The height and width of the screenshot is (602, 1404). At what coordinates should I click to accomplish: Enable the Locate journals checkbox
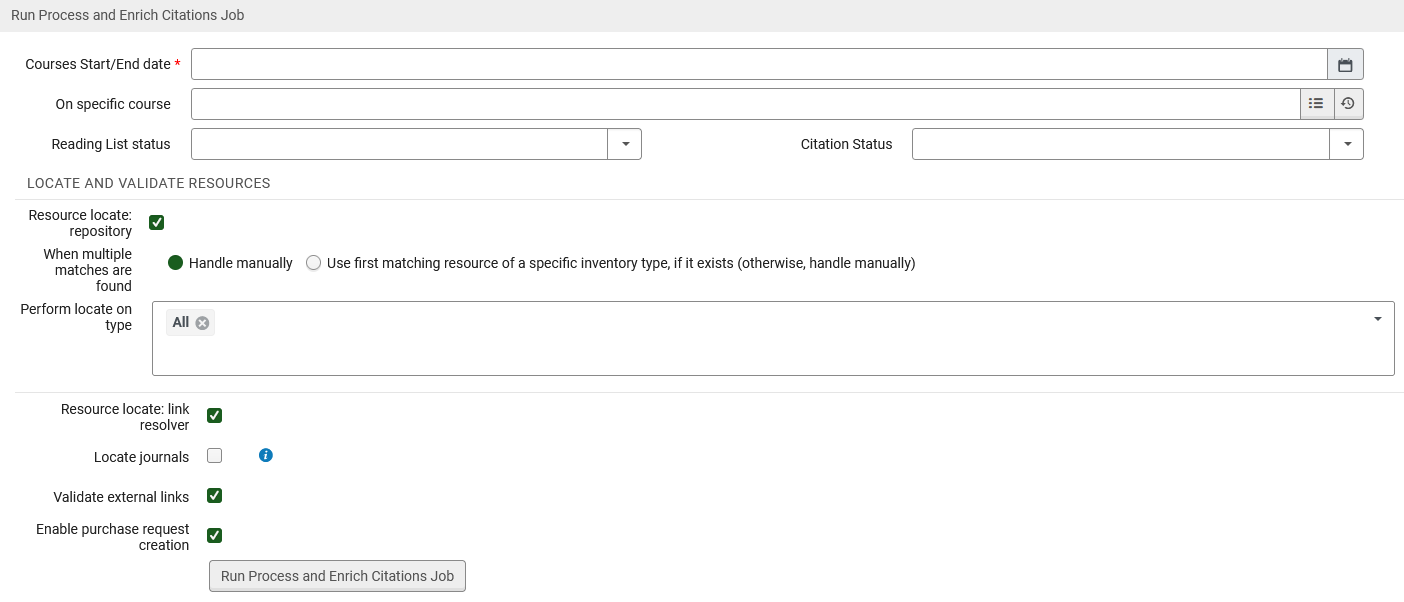pos(214,456)
